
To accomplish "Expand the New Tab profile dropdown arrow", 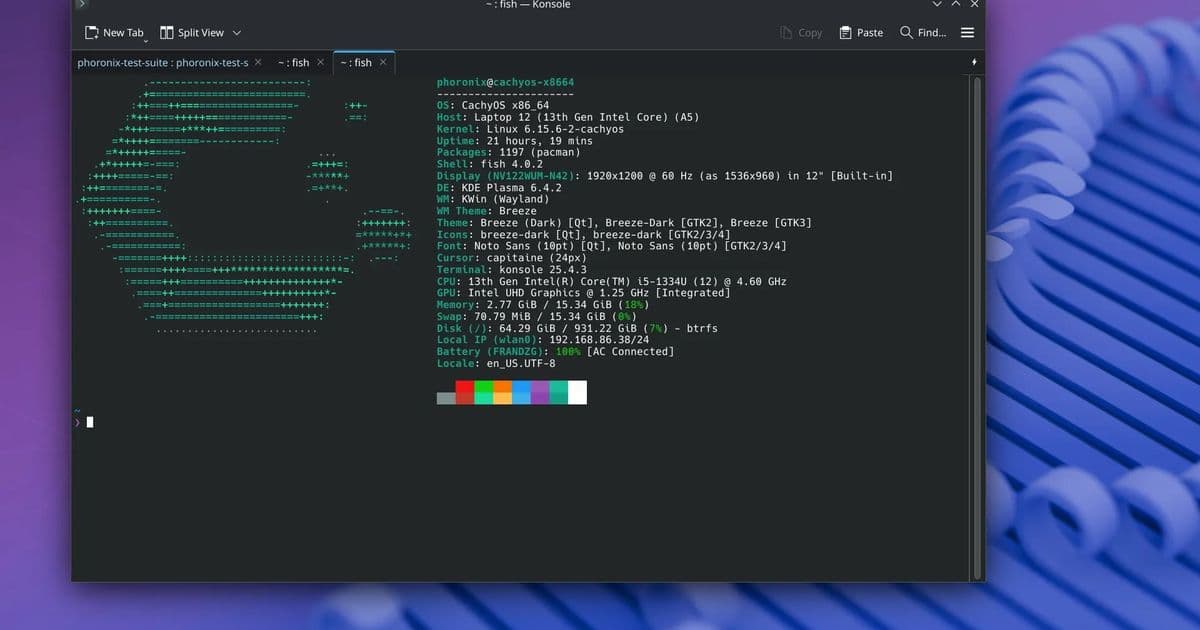I will (x=146, y=40).
